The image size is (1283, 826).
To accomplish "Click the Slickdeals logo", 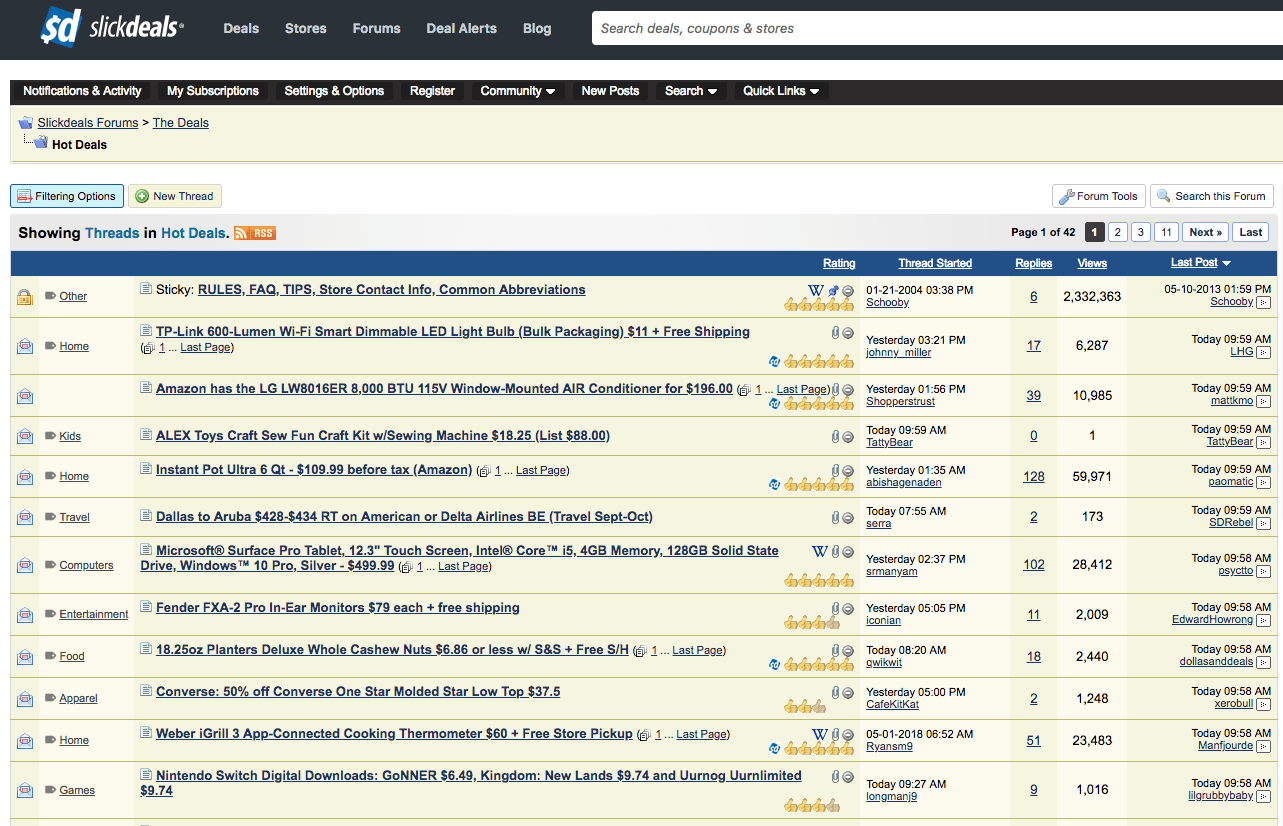I will click(112, 27).
